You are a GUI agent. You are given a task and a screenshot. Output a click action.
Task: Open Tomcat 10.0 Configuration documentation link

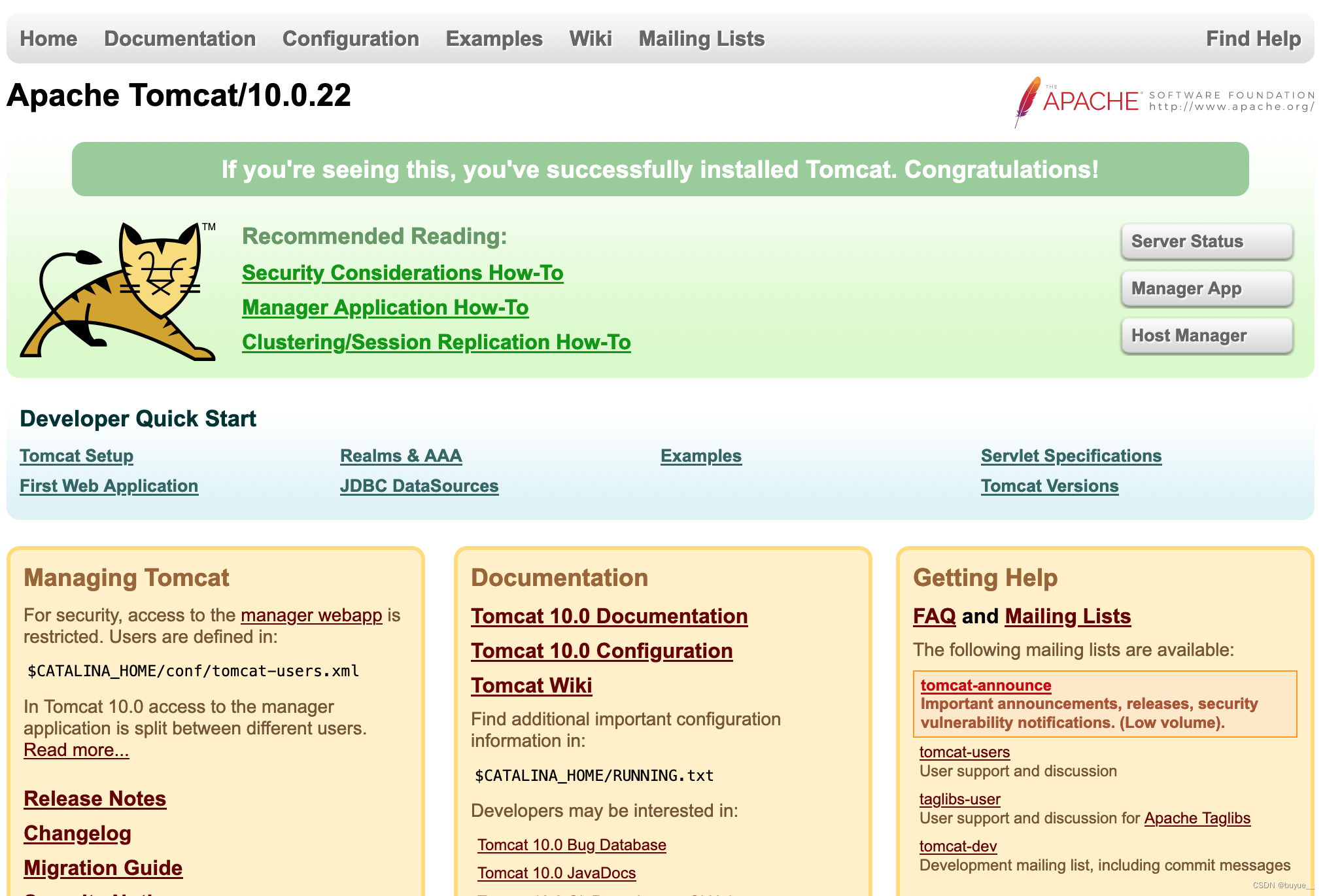602,651
